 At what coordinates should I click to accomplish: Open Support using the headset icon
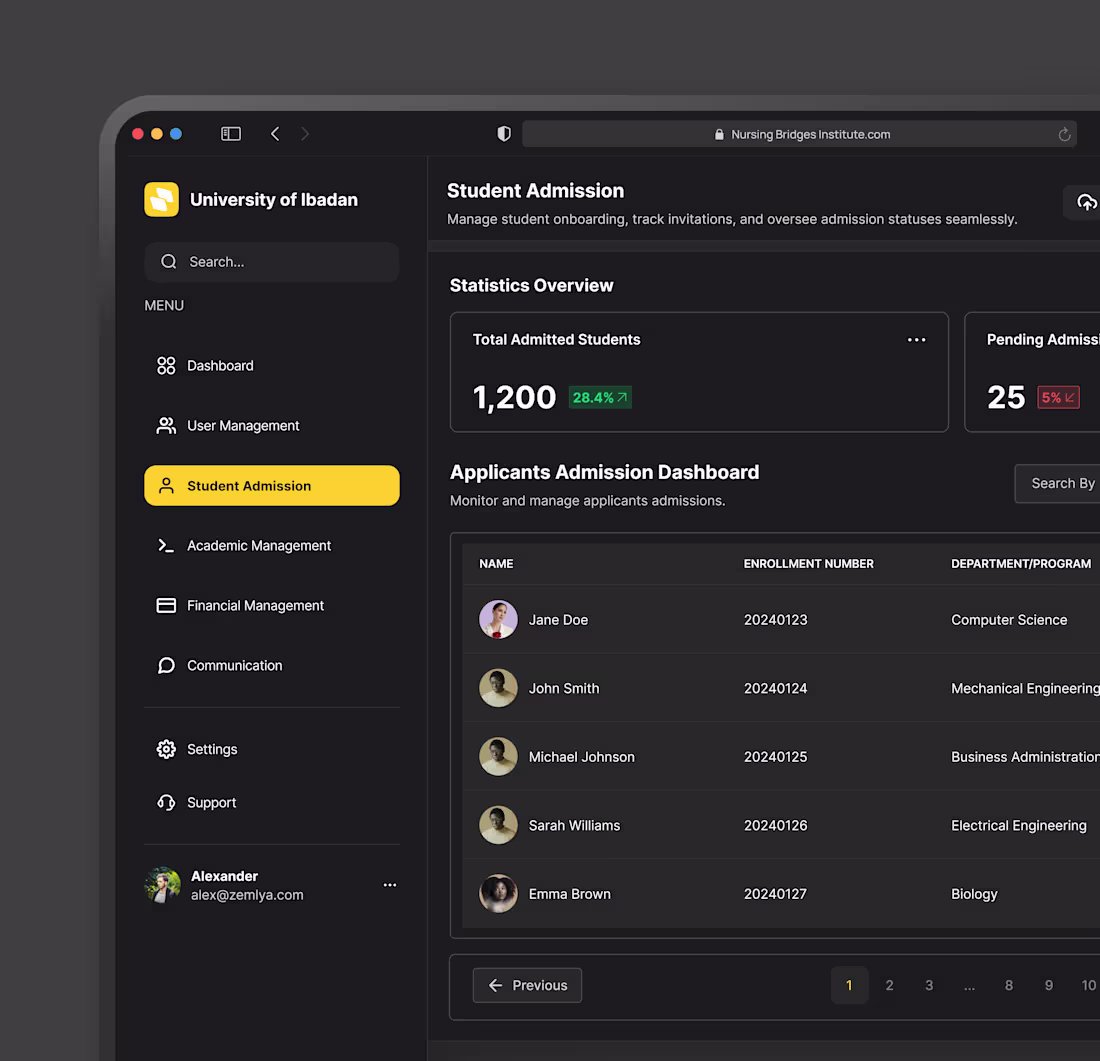pos(166,802)
